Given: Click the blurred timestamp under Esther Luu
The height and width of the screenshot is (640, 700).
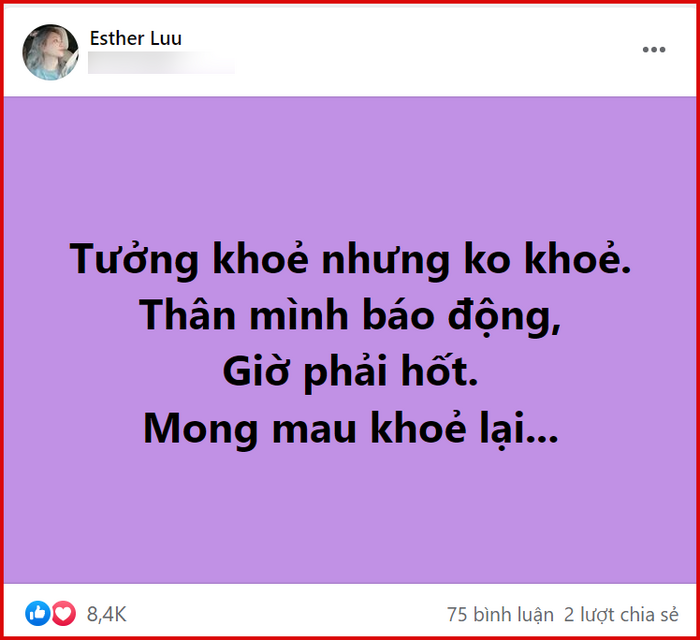Looking at the screenshot, I should coord(161,63).
